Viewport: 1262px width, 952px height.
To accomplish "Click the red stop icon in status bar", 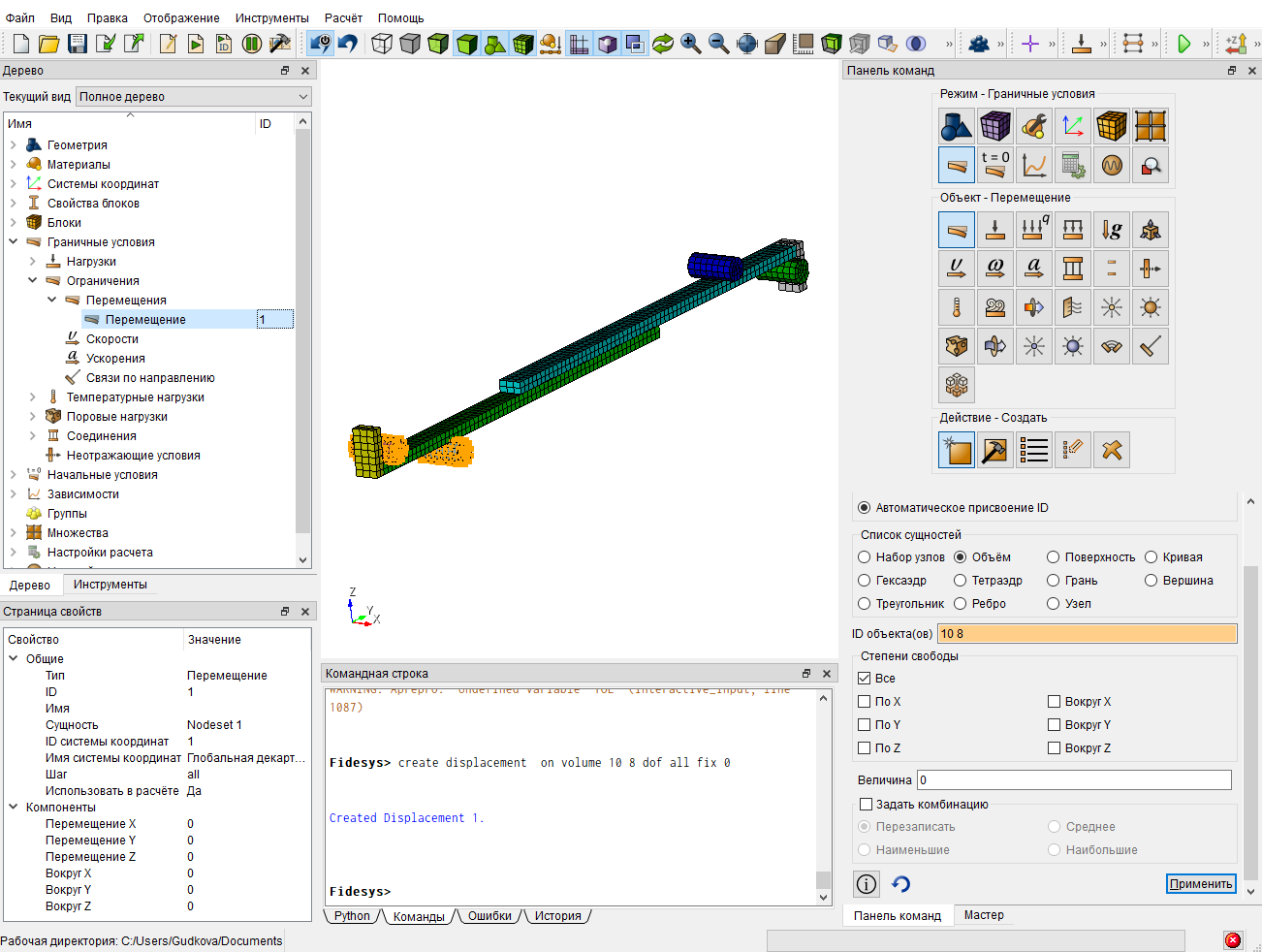I will [x=1233, y=940].
